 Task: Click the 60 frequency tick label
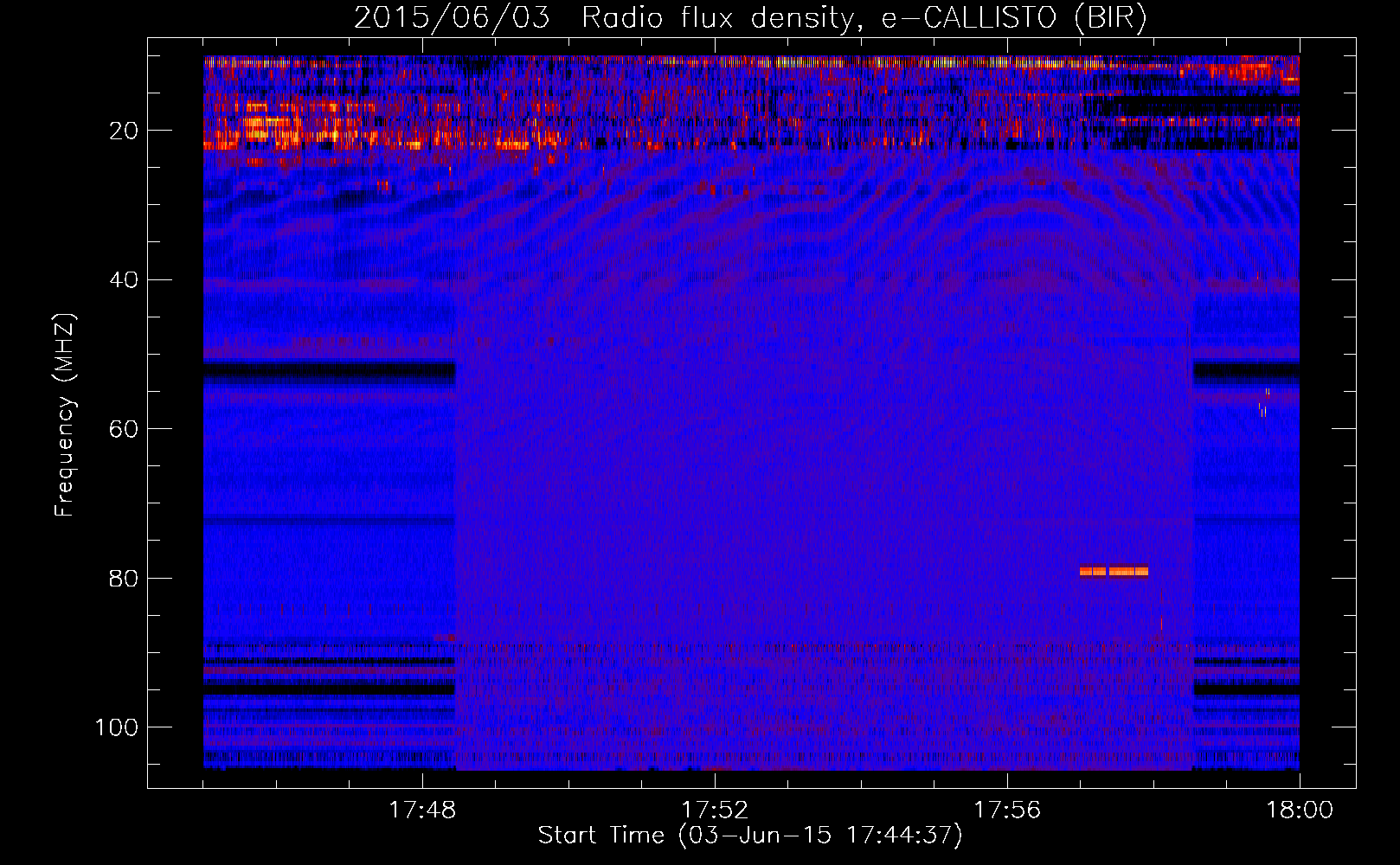[125, 429]
